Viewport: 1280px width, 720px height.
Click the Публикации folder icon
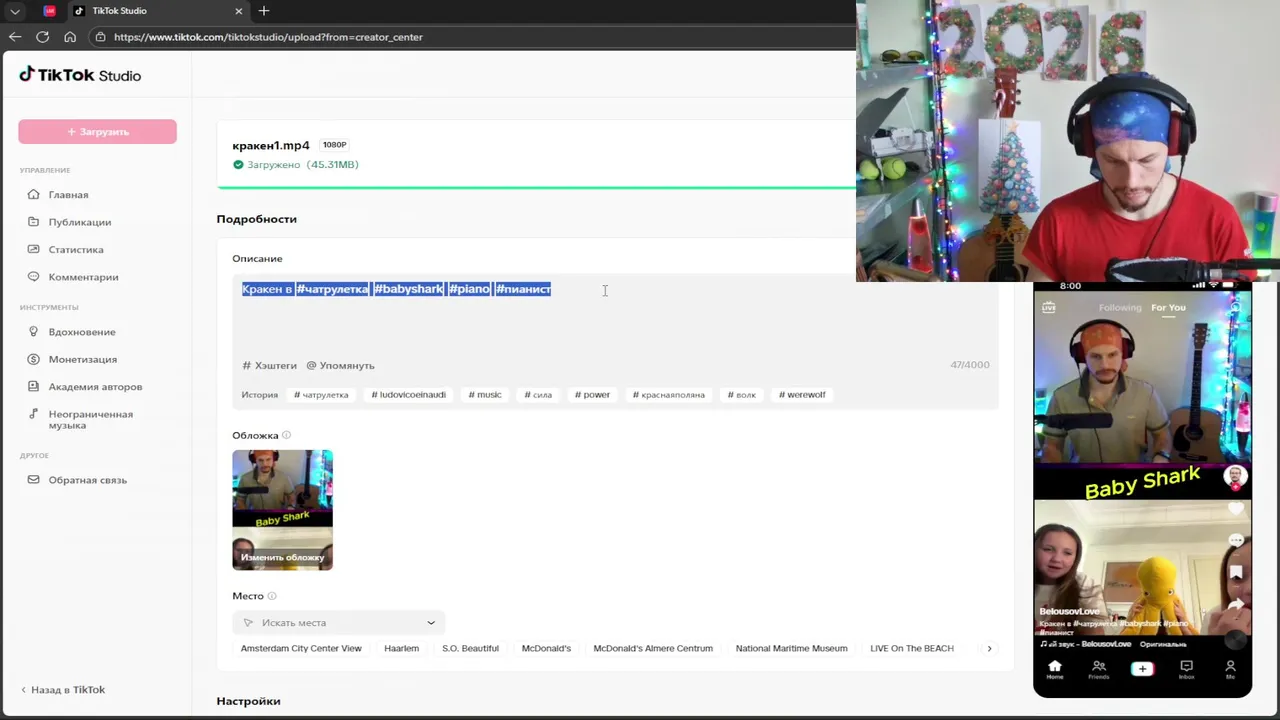34,222
